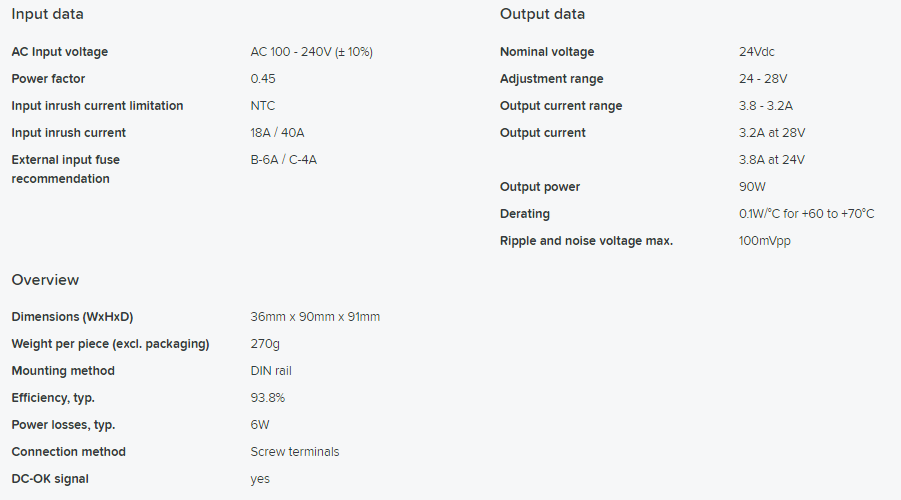The height and width of the screenshot is (500, 901).
Task: Click the Nominal voltage 24Vdc value
Action: tap(756, 52)
